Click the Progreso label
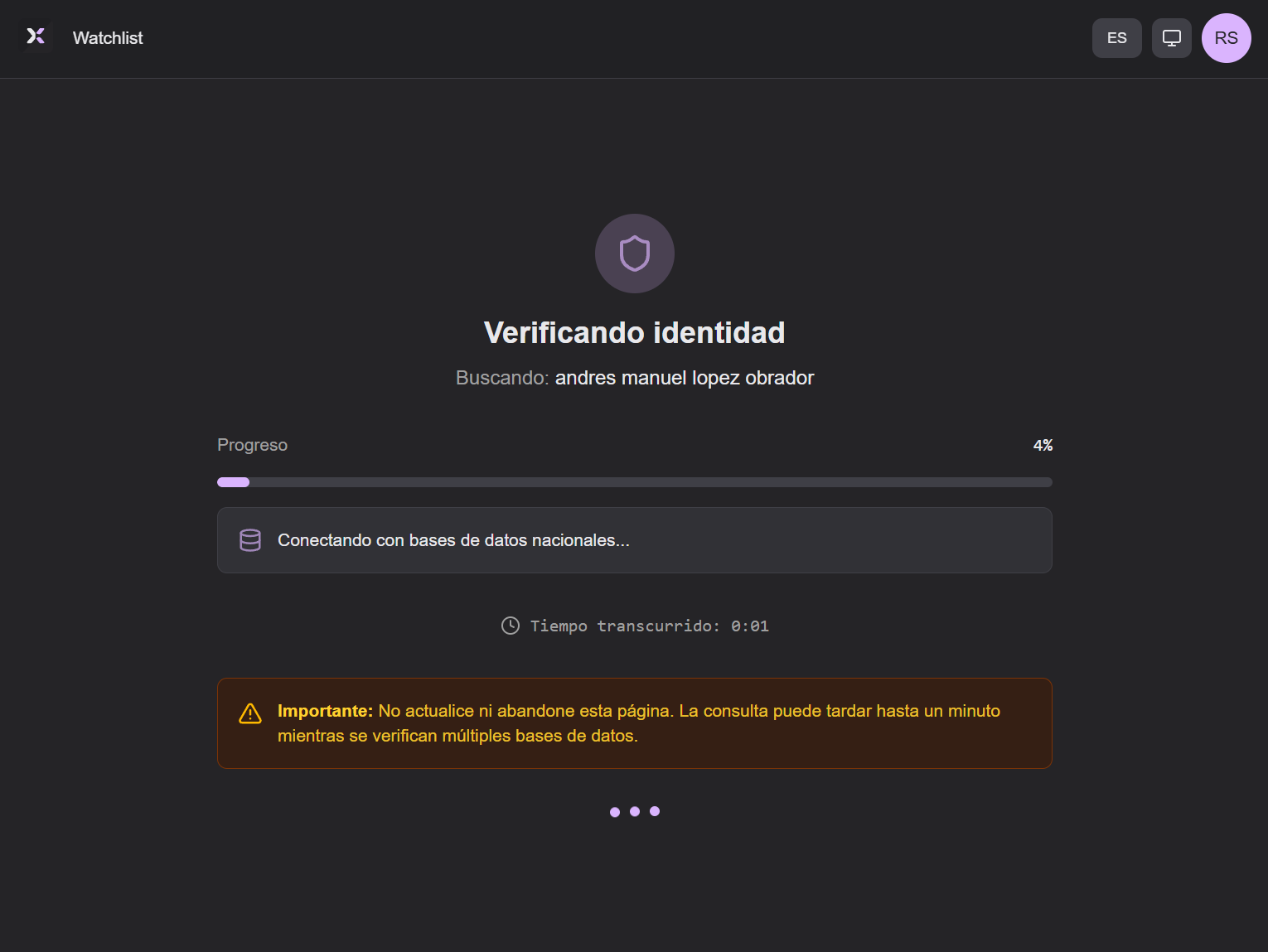This screenshot has height=952, width=1268. pyautogui.click(x=252, y=445)
